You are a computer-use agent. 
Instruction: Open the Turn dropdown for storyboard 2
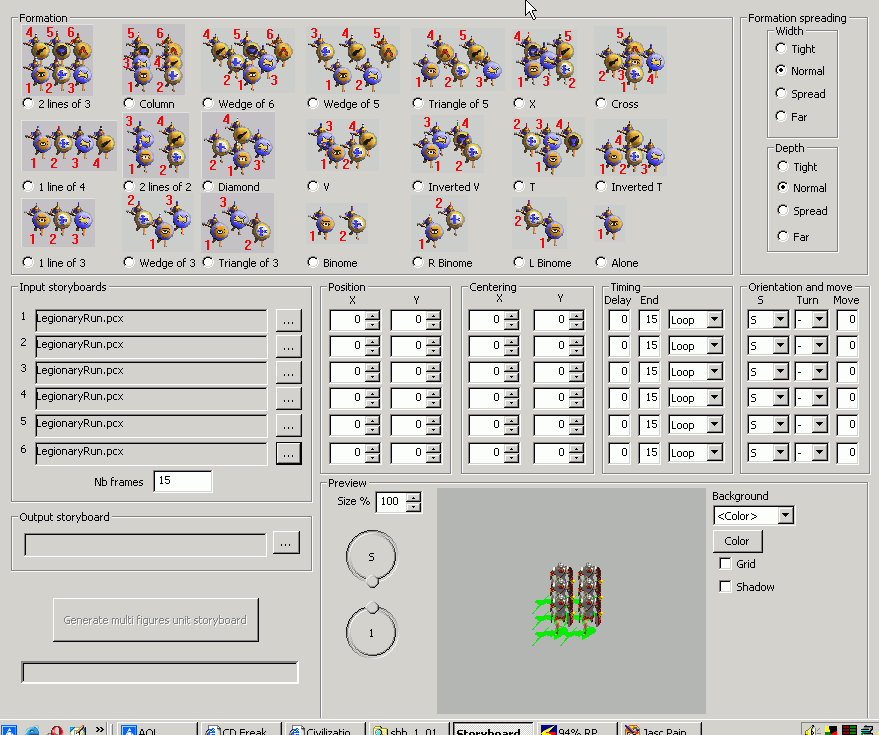820,346
